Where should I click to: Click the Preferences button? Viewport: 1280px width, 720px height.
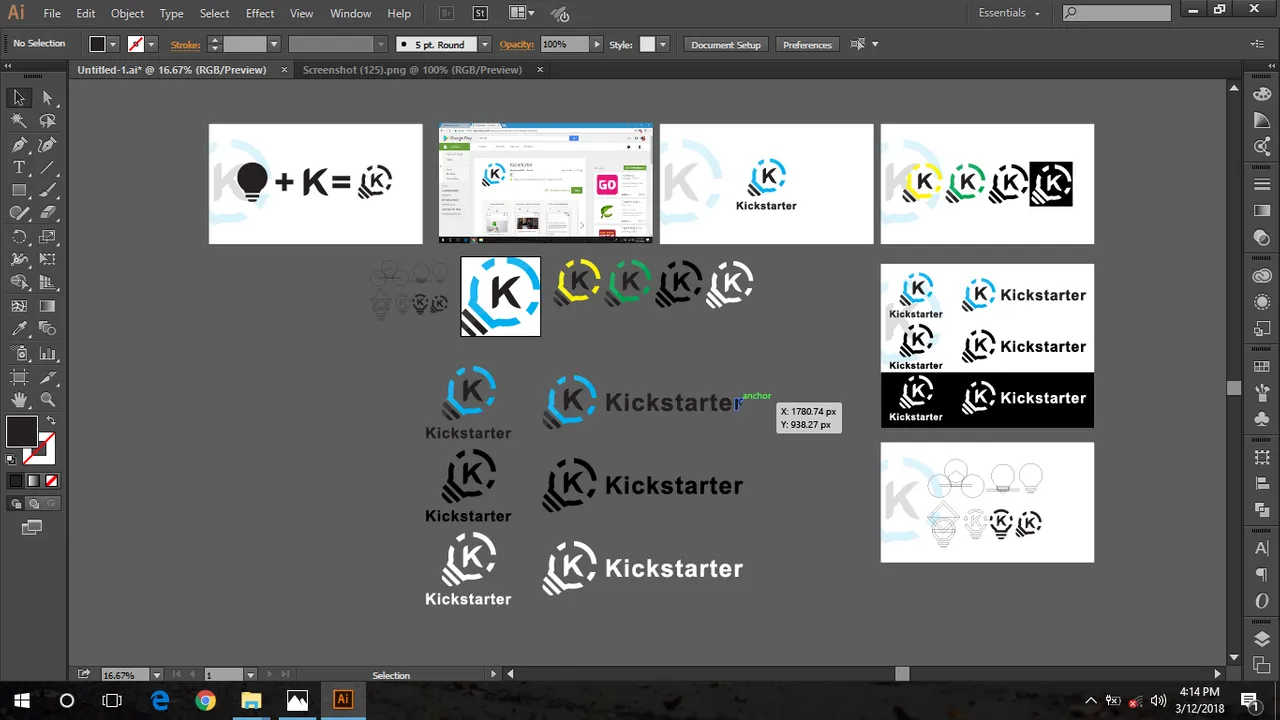click(x=807, y=44)
